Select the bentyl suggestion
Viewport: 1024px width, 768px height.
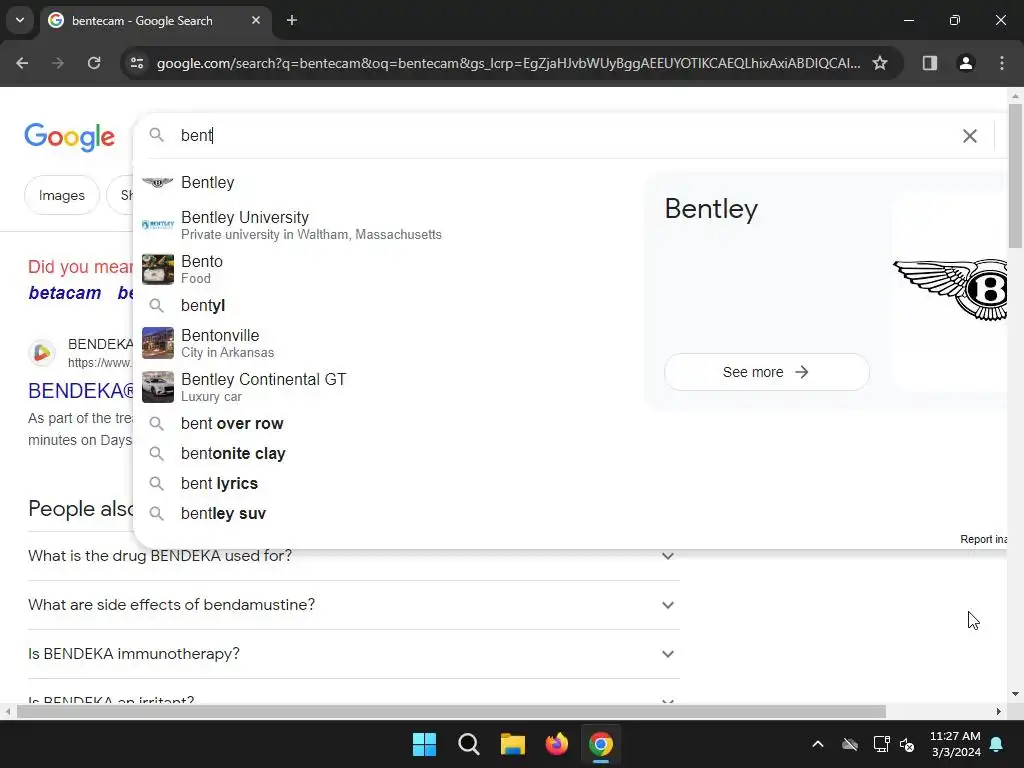[x=389, y=305]
